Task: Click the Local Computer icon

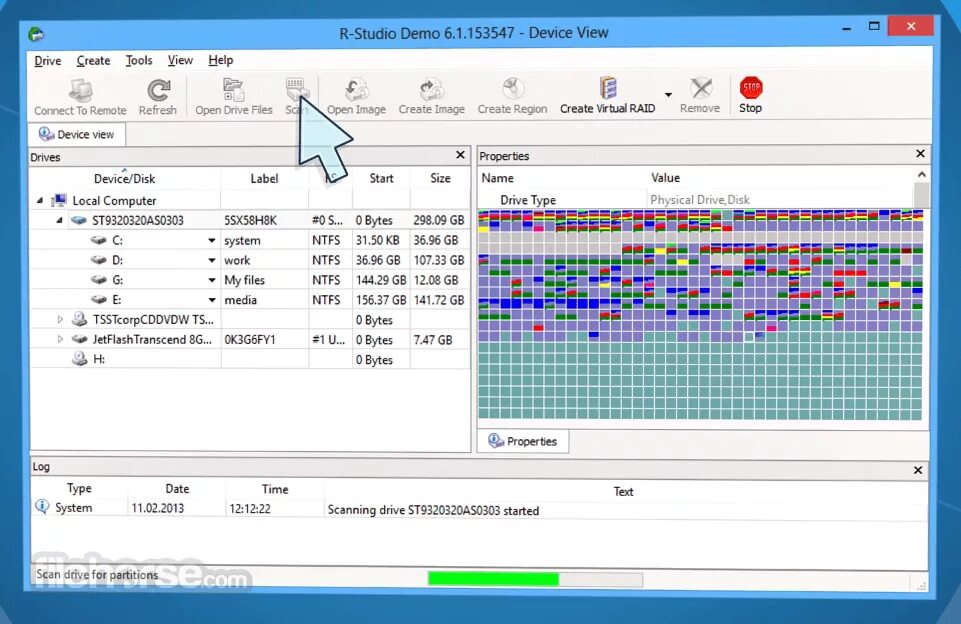Action: (x=59, y=200)
